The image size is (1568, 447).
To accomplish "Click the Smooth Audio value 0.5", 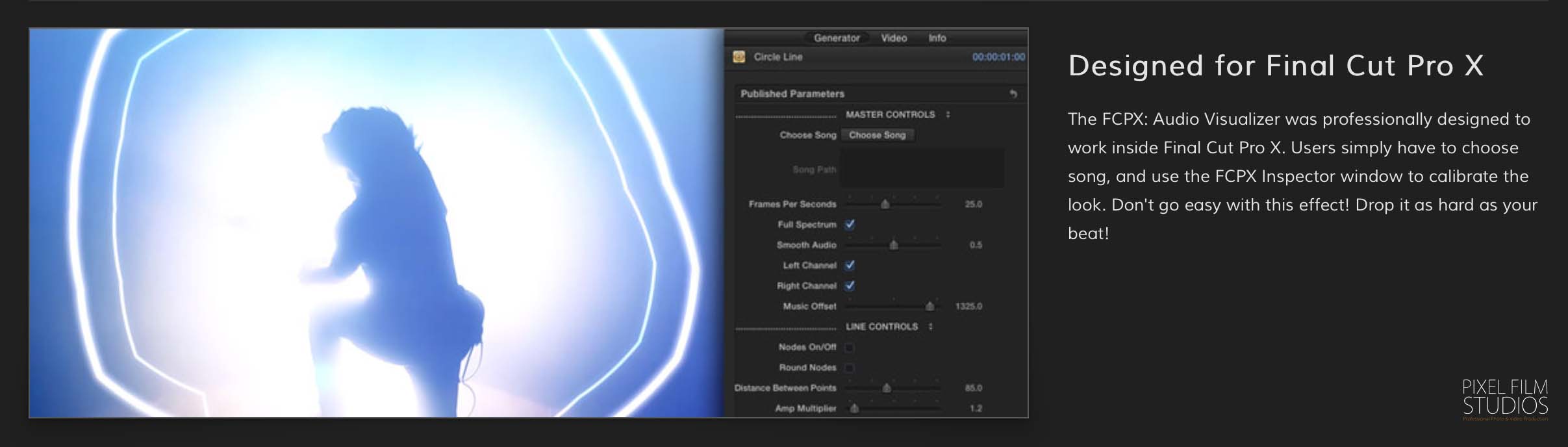I will point(976,245).
